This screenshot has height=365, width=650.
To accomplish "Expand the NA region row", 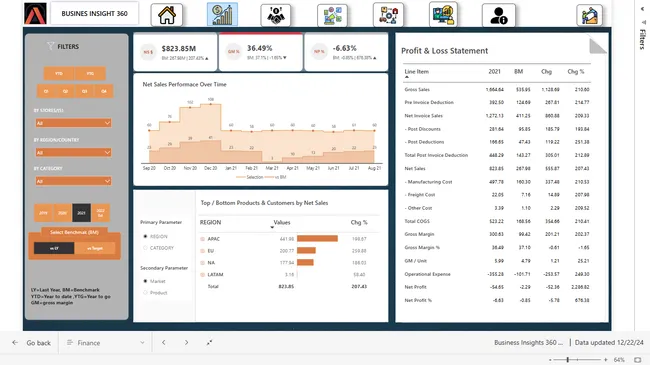I will pyautogui.click(x=203, y=263).
